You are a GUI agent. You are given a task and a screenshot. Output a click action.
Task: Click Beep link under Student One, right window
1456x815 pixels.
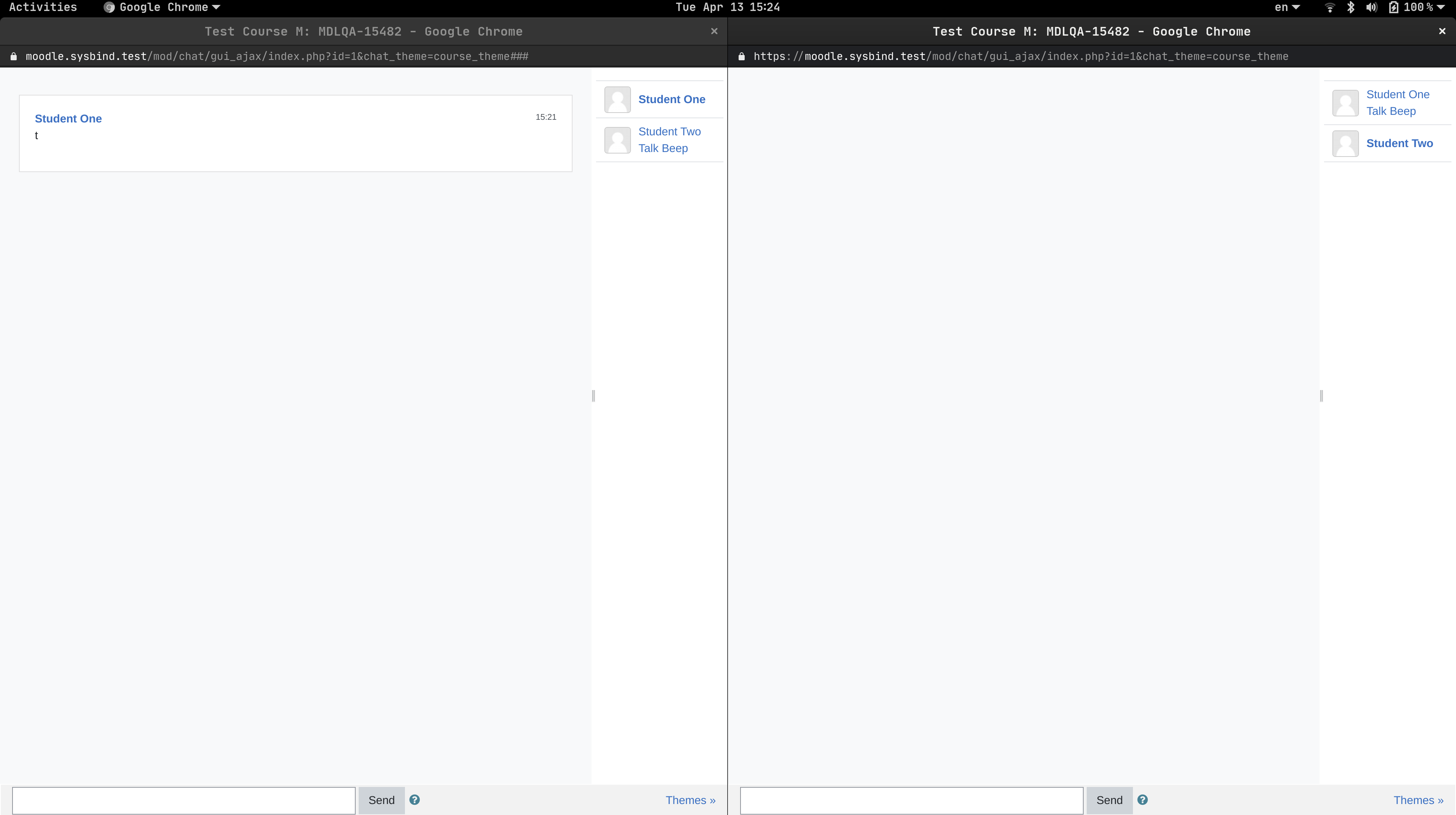(1402, 111)
